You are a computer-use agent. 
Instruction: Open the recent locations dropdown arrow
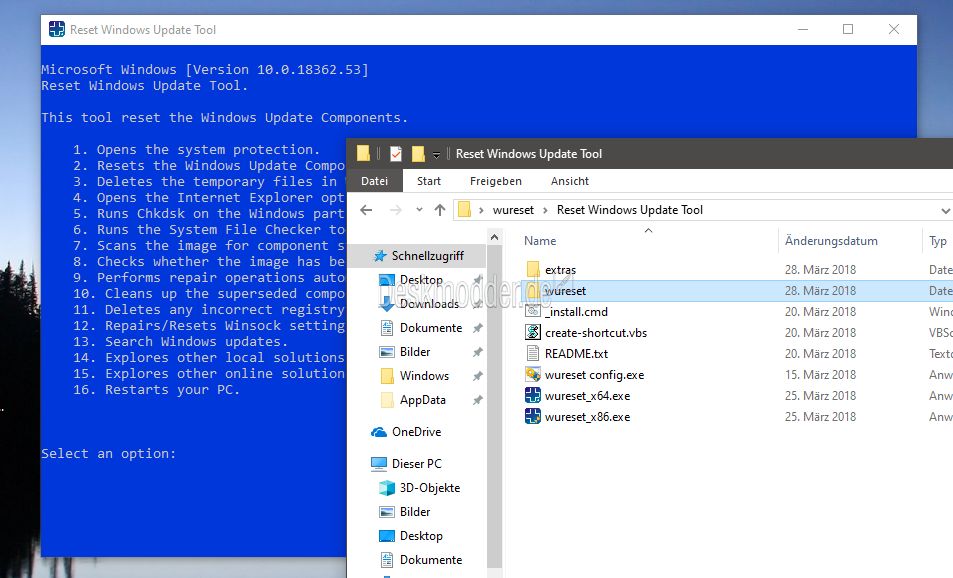point(419,210)
